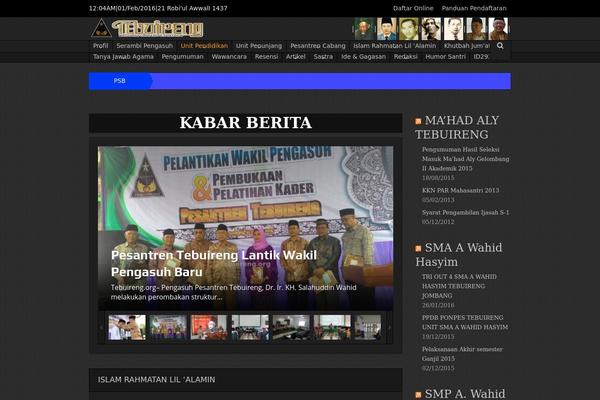Go to Redaksi section
This screenshot has height=400, width=600.
406,57
